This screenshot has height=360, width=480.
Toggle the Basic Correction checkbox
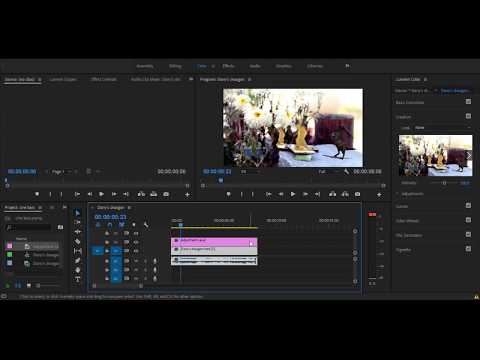[x=468, y=102]
